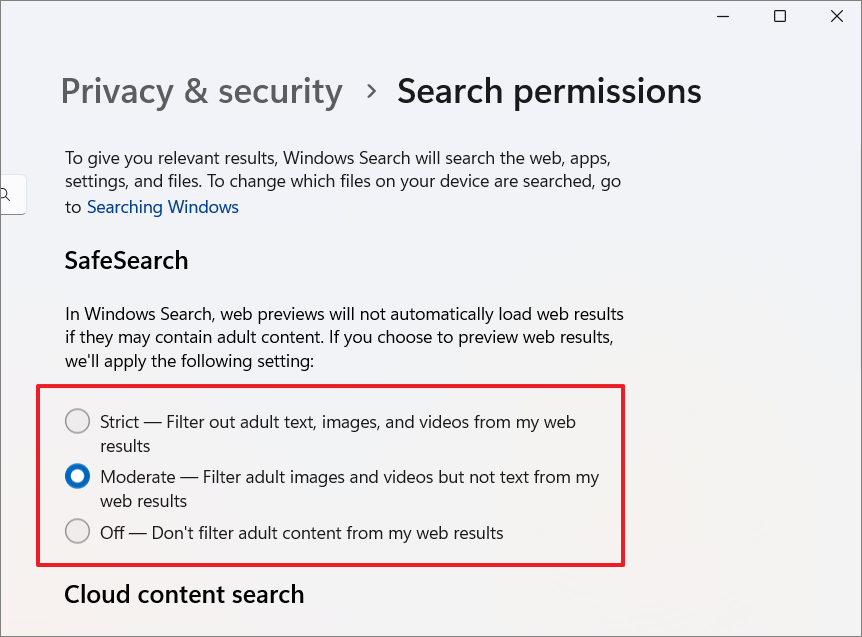The width and height of the screenshot is (862, 637).
Task: Click the minimize window icon
Action: 722,16
